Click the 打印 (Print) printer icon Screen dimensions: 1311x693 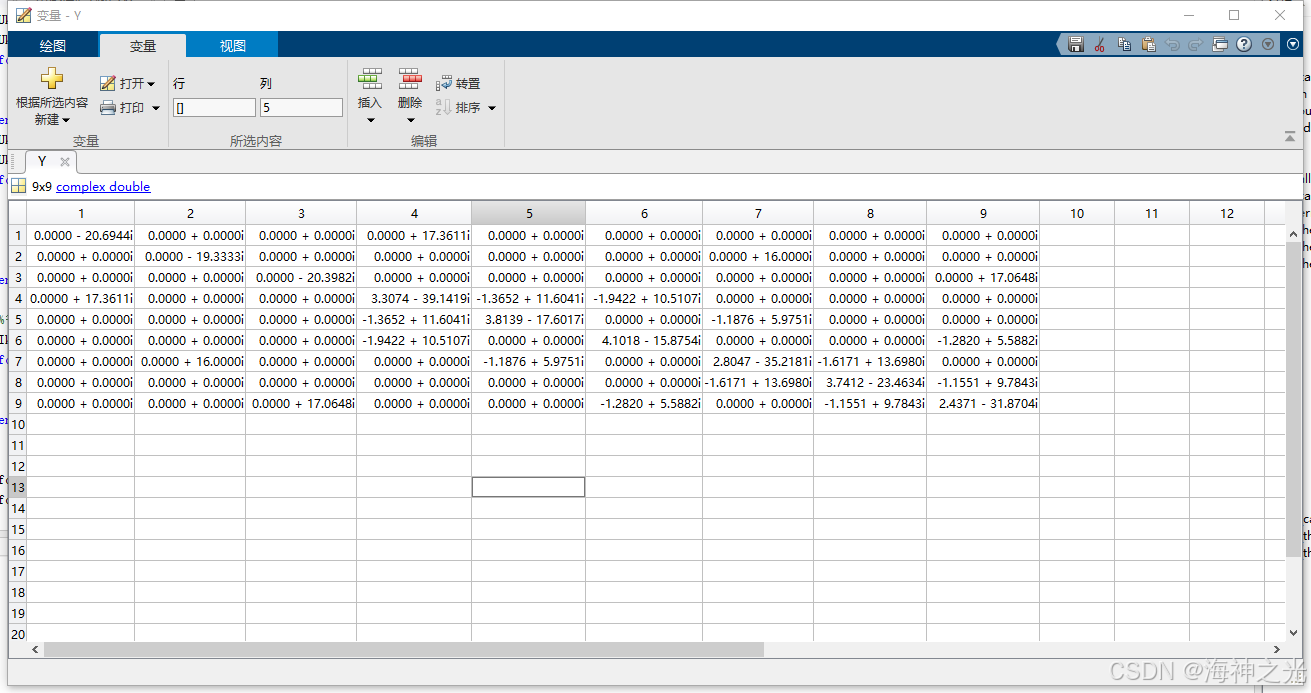point(108,108)
